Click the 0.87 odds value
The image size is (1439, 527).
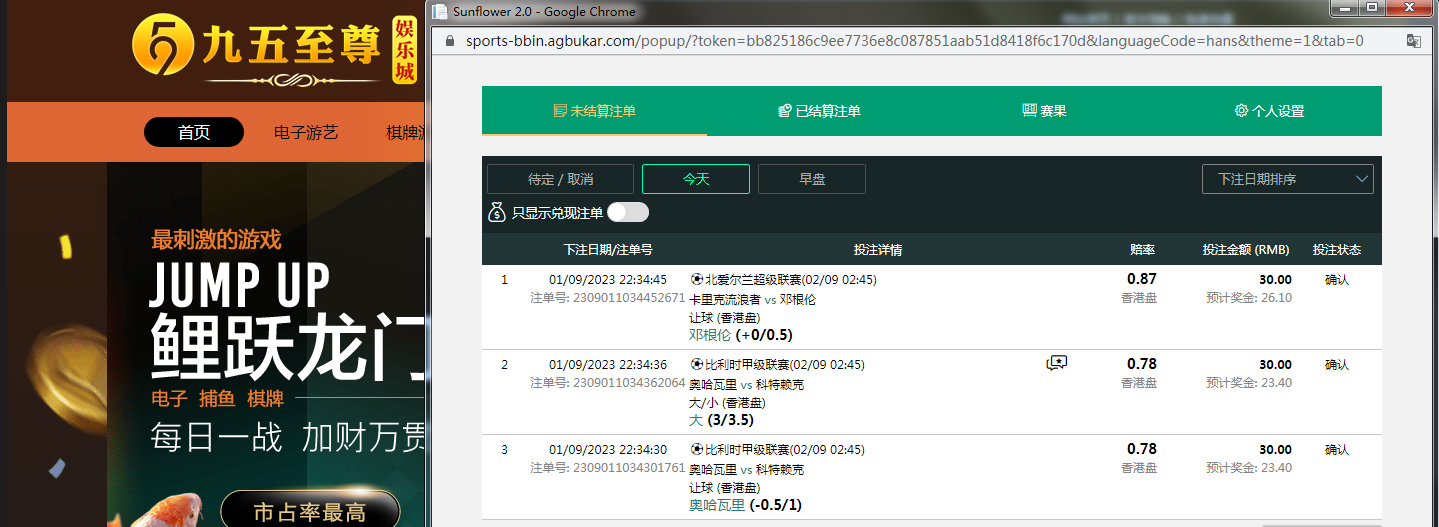pyautogui.click(x=1142, y=279)
